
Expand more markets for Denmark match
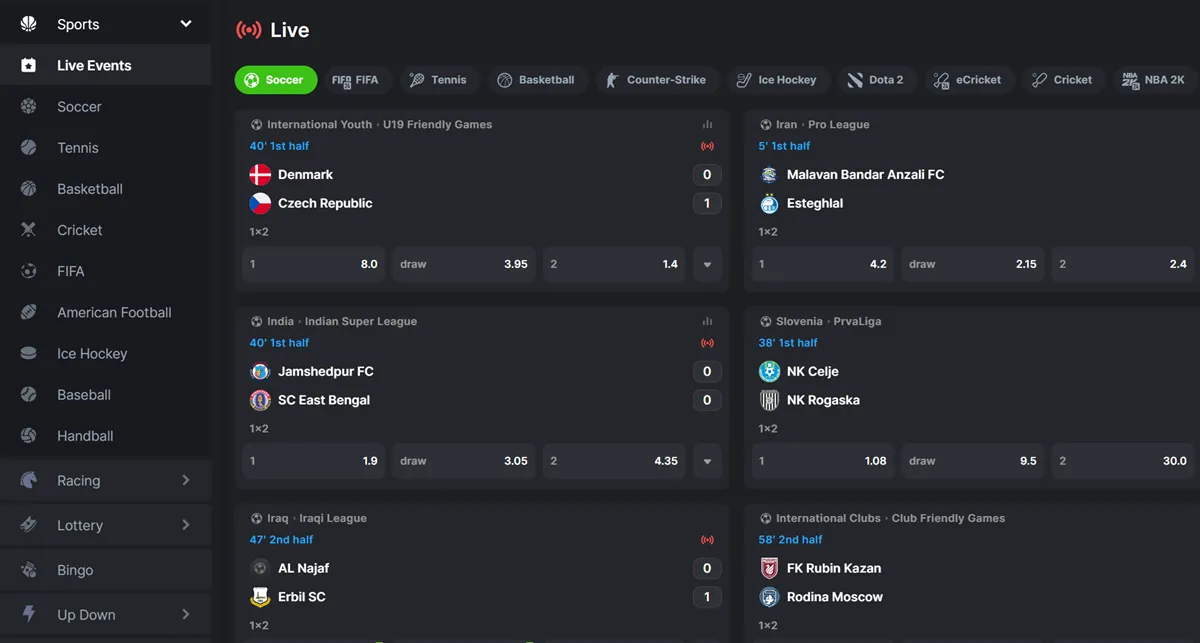click(707, 265)
